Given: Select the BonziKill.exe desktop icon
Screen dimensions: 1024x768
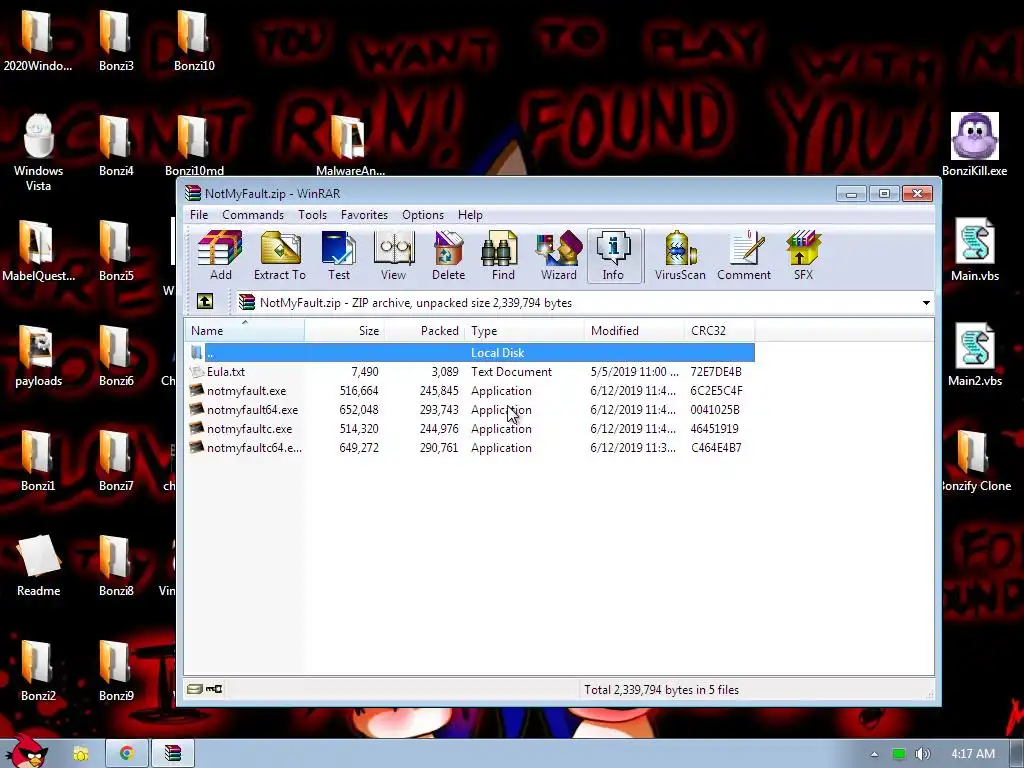Looking at the screenshot, I should (x=974, y=145).
